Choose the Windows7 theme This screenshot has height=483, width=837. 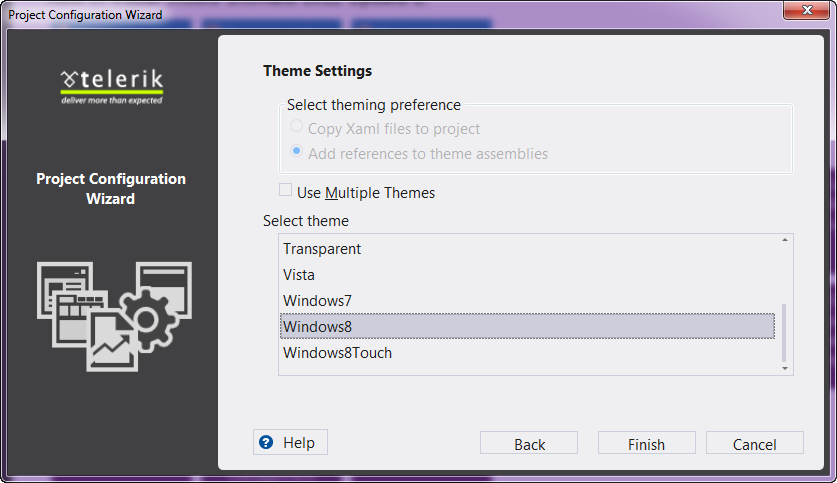[x=317, y=301]
